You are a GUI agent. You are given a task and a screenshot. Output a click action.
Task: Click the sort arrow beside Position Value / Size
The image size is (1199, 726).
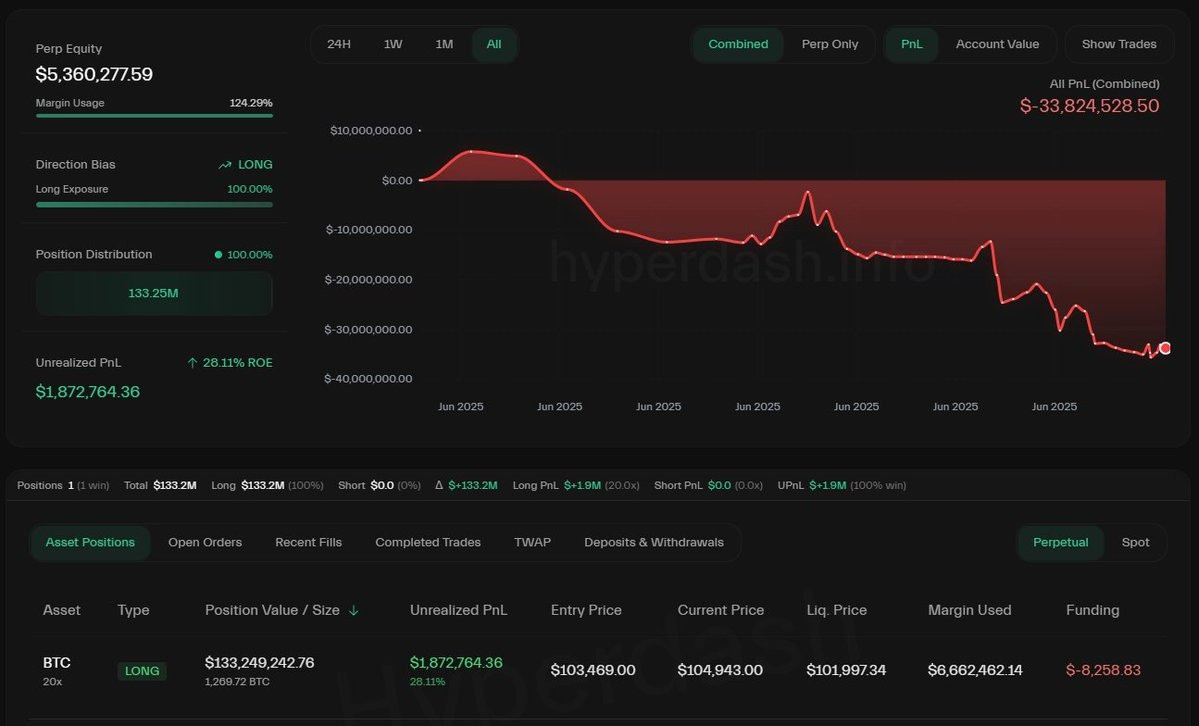[x=353, y=610]
